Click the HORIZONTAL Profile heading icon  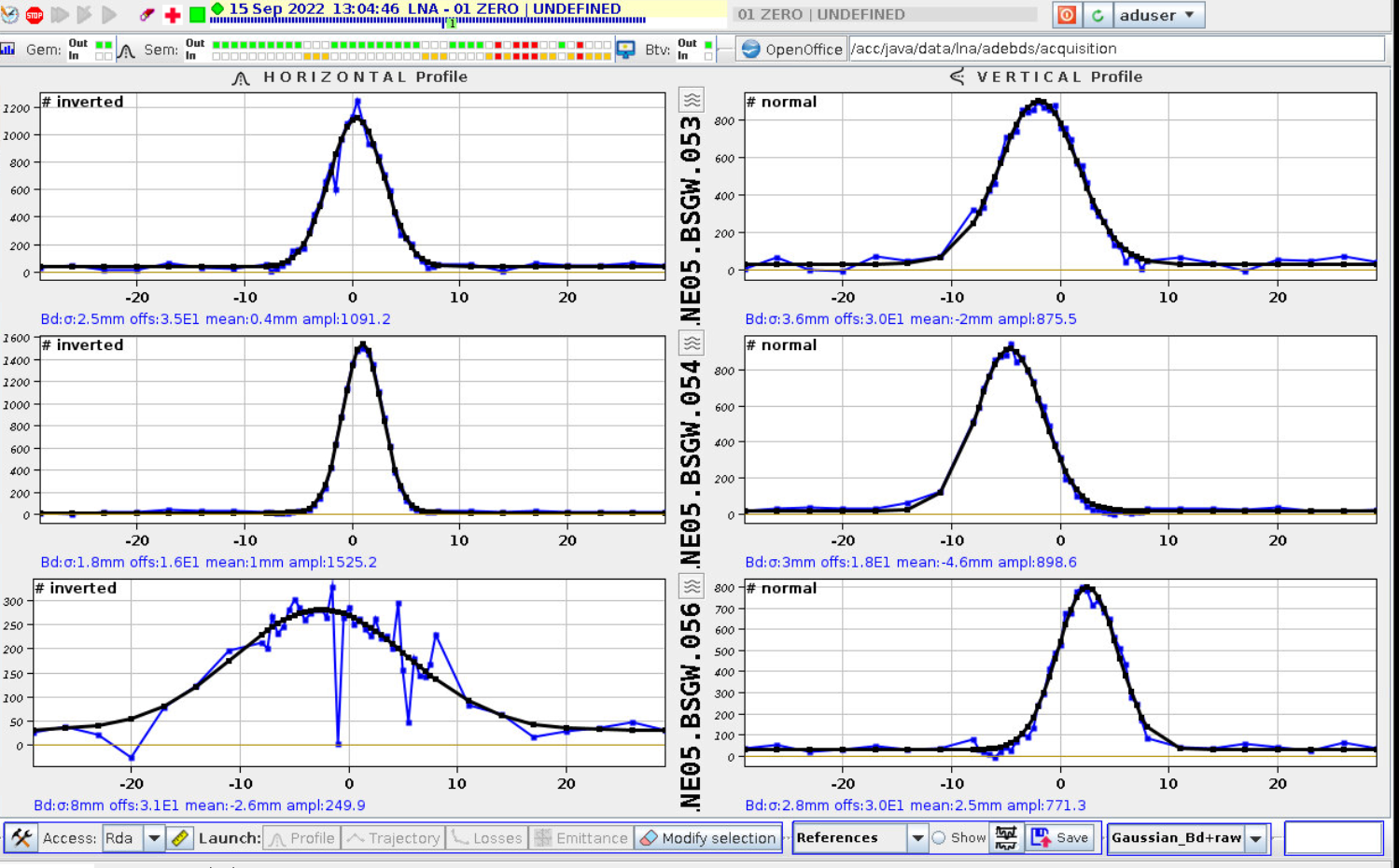241,78
